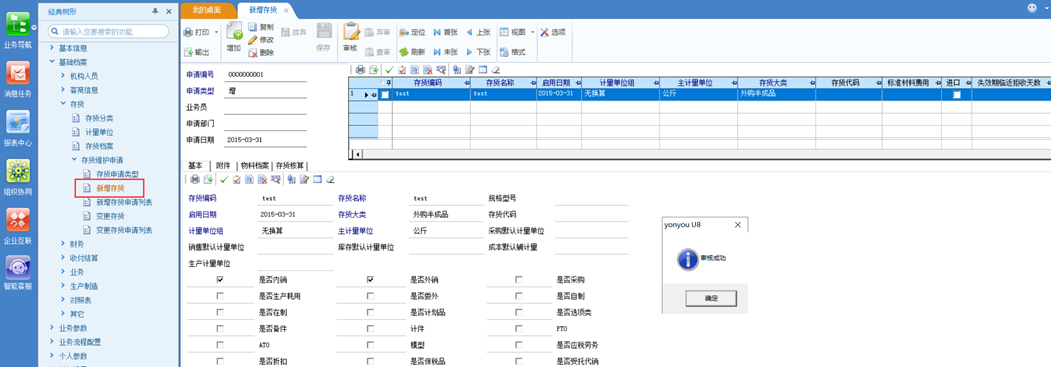Image resolution: width=1051 pixels, height=367 pixels.
Task: Click the printer icon above the grid table
Action: click(360, 69)
